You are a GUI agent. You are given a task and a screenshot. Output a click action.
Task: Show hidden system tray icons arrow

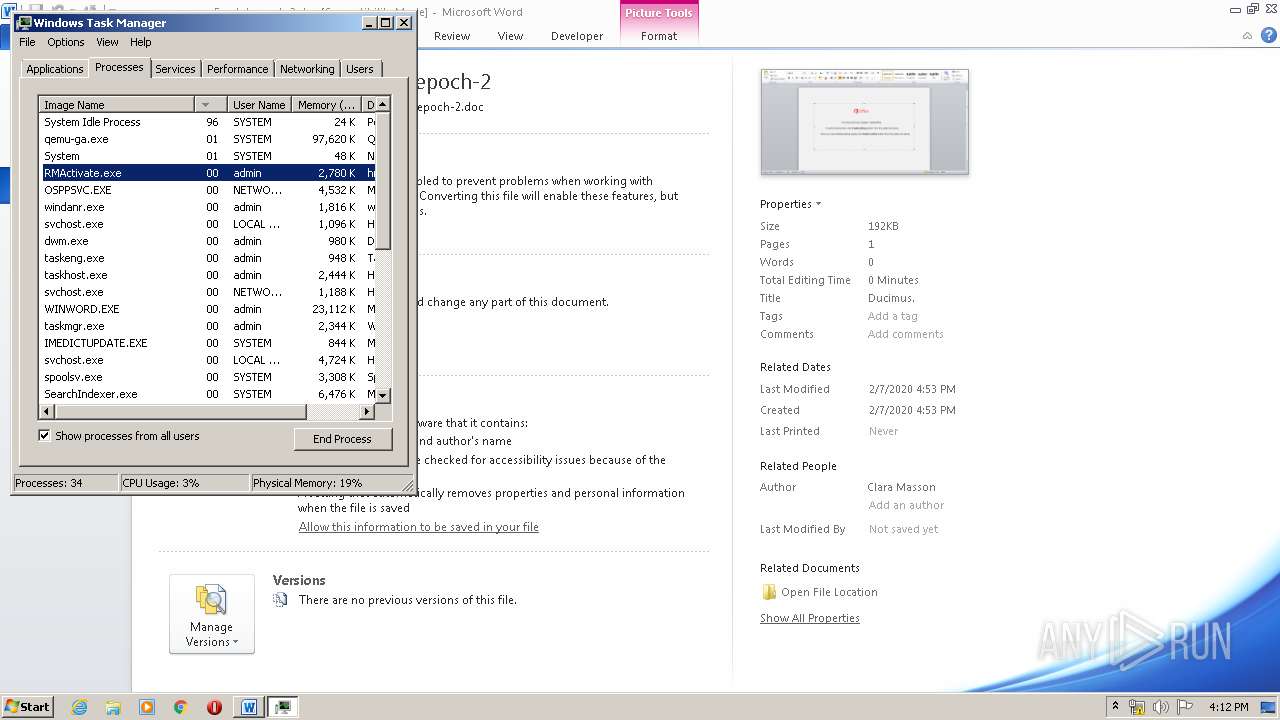1116,707
